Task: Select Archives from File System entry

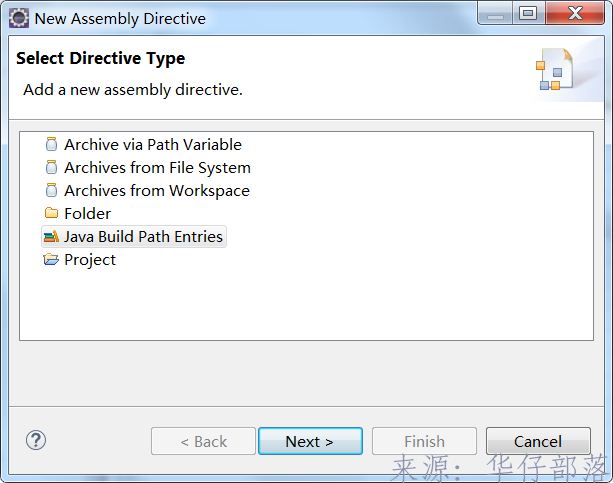Action: [x=157, y=167]
